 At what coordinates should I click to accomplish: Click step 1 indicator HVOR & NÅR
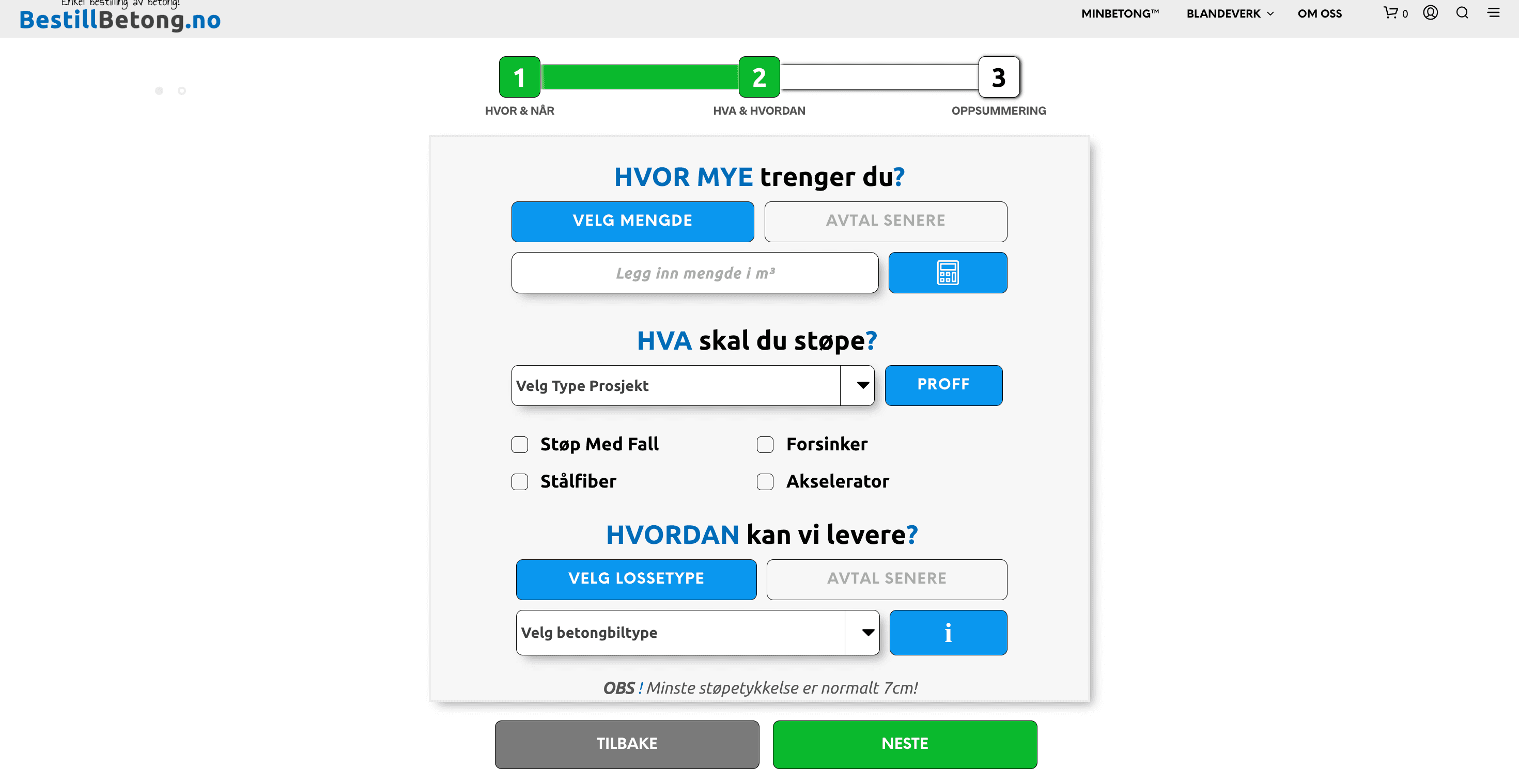[519, 76]
